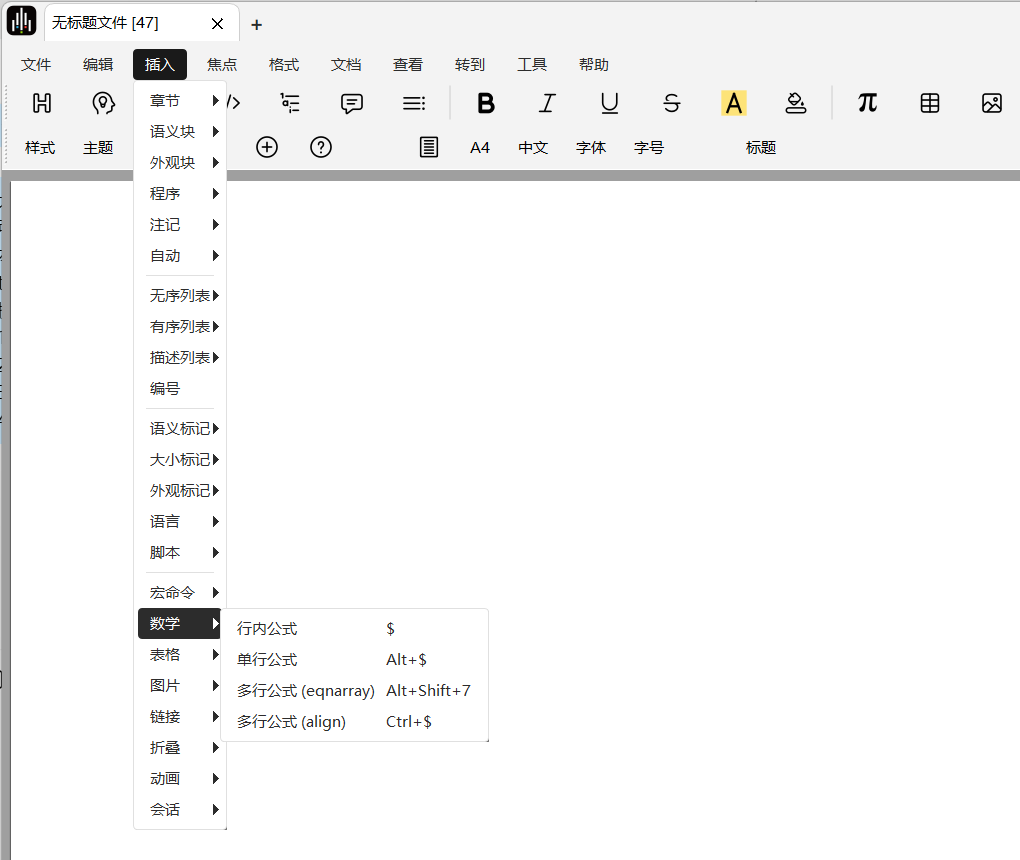Click the yellow highlight A icon

tap(734, 103)
